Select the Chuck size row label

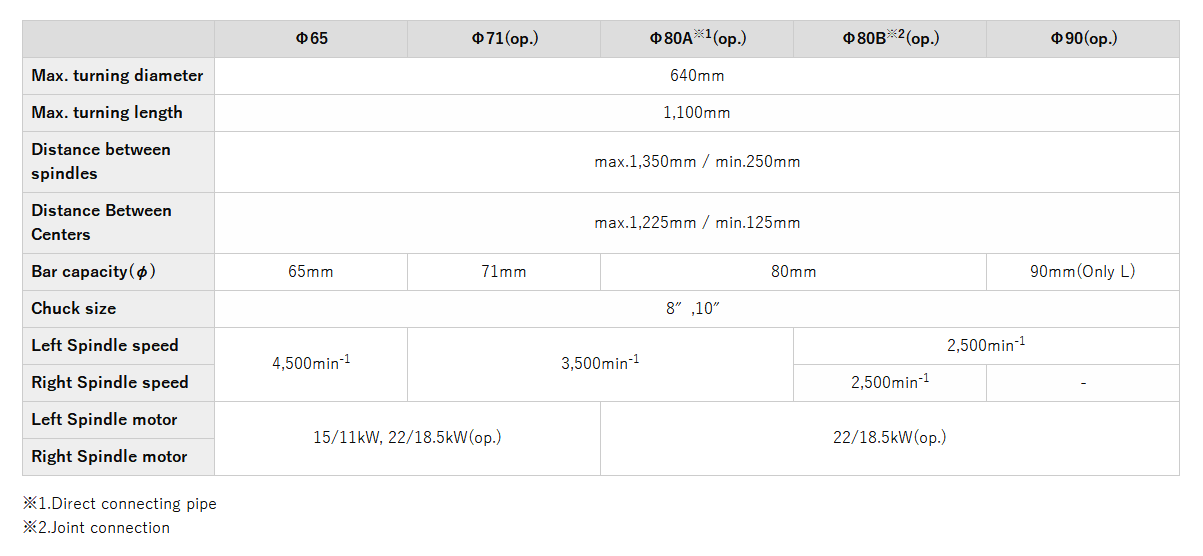click(118, 309)
